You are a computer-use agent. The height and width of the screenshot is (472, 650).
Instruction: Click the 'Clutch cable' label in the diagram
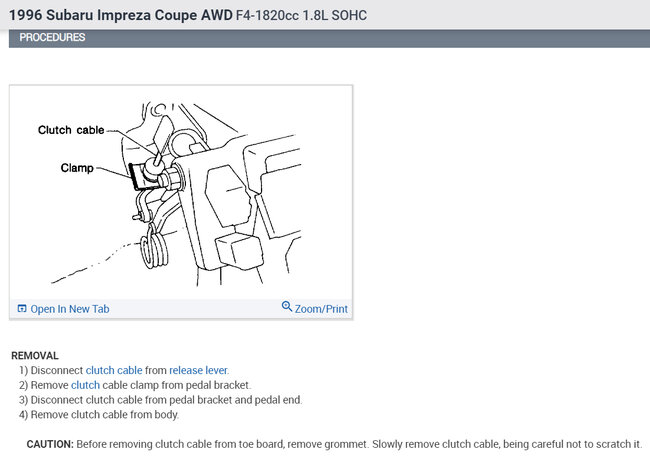(x=71, y=130)
